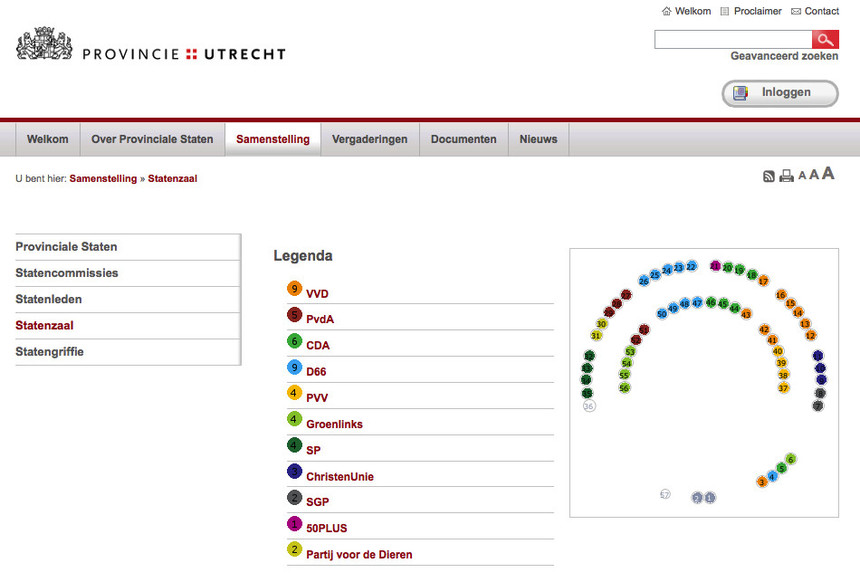Click the green CDA legend circle showing 6
This screenshot has height=582, width=860.
pos(295,341)
